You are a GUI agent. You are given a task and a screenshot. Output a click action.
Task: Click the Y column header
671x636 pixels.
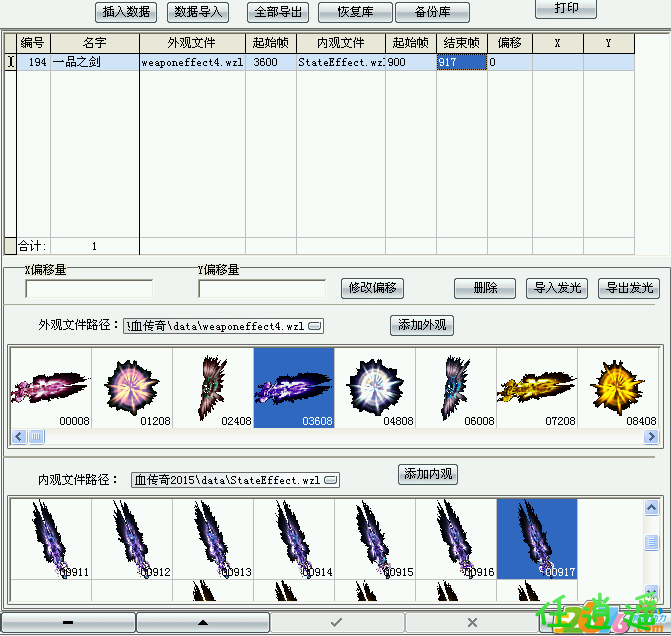pos(609,43)
